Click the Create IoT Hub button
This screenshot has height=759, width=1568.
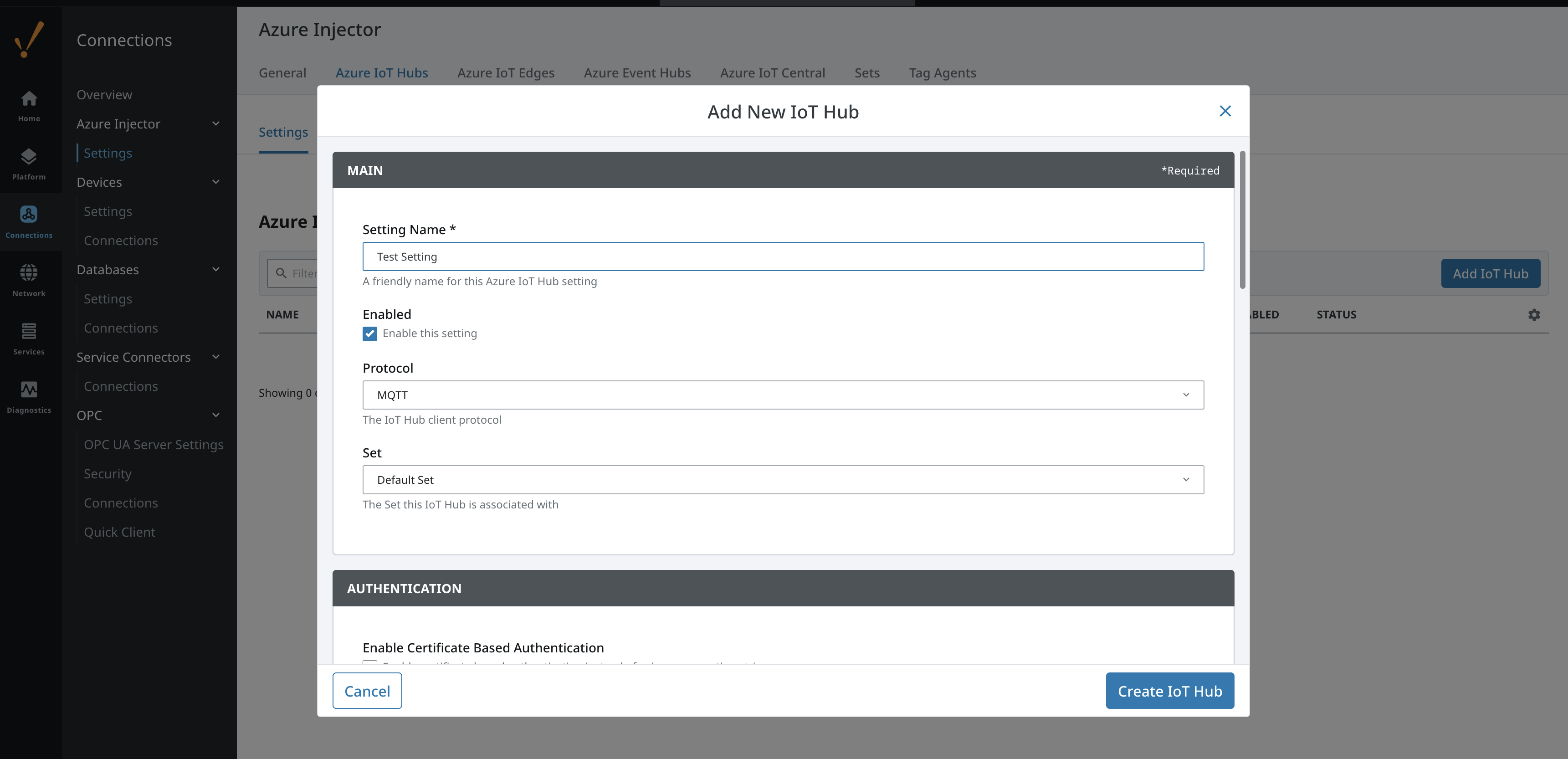pos(1169,691)
